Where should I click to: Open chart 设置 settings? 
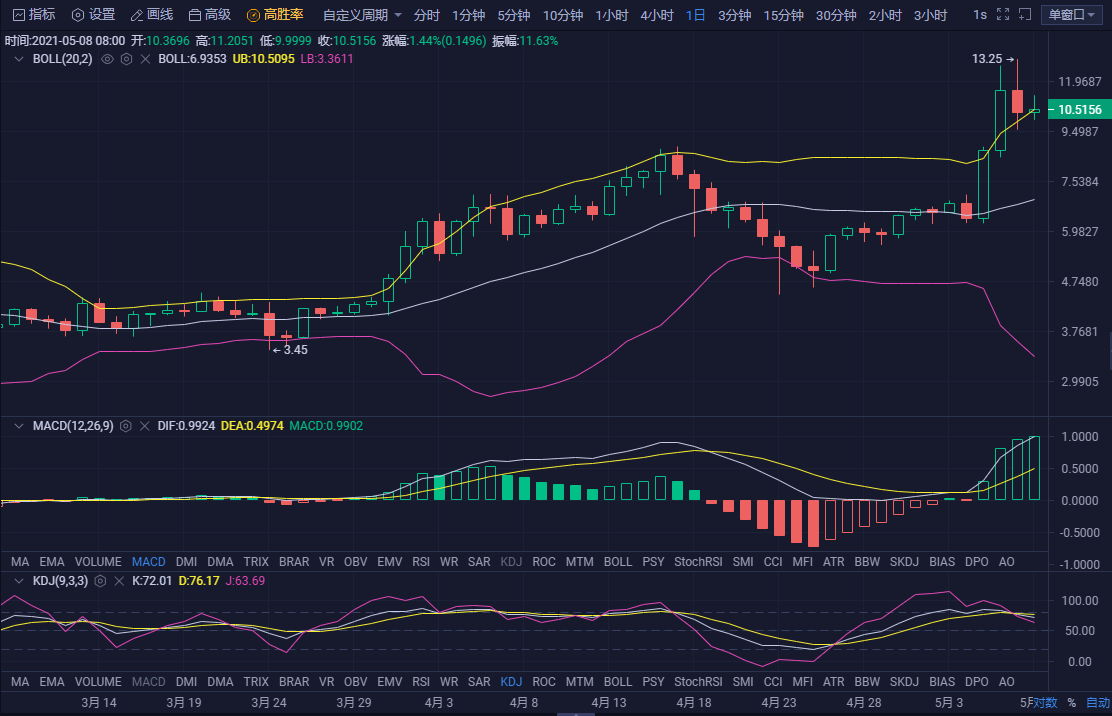(92, 15)
